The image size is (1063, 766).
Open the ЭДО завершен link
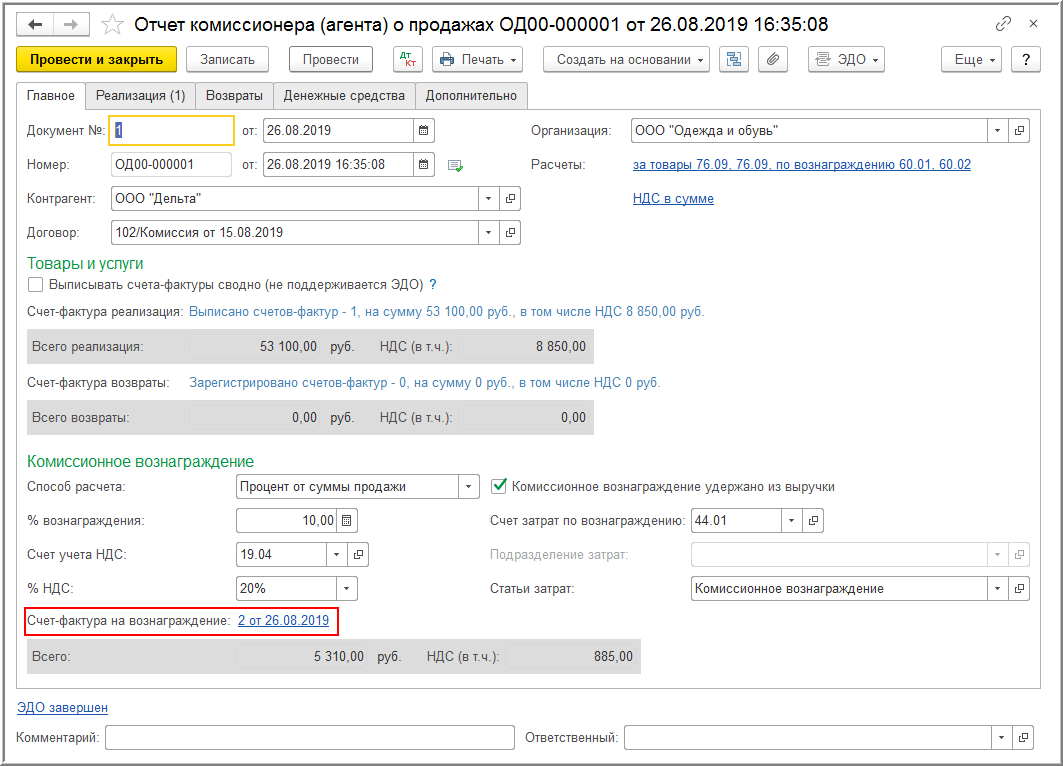[62, 708]
